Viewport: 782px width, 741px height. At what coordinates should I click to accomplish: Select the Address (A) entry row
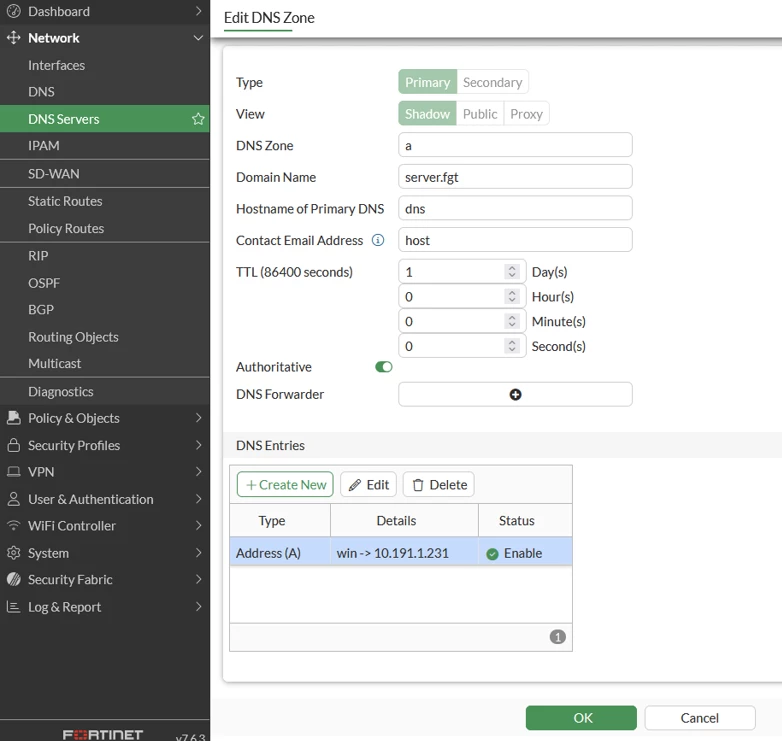pos(401,552)
